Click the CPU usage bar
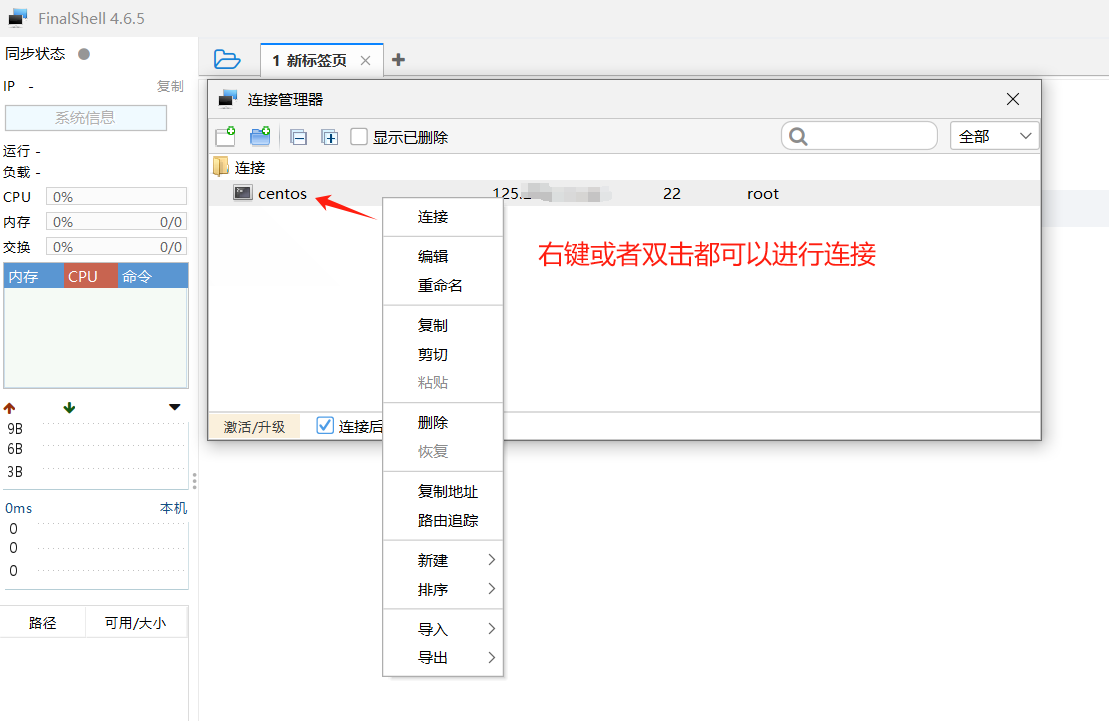1109x721 pixels. (x=116, y=197)
